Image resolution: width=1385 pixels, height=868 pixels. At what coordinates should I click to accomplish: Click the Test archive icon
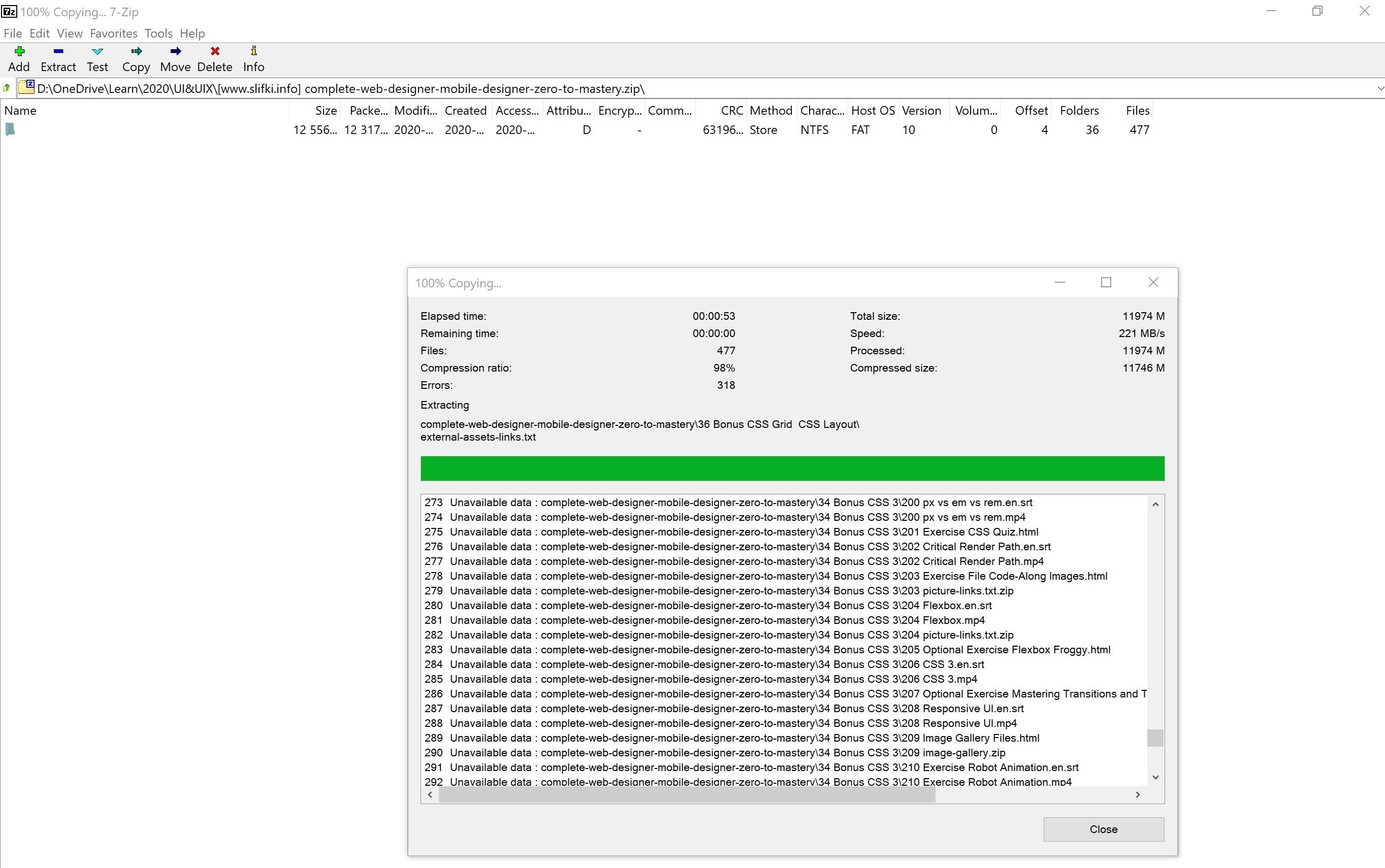point(97,58)
